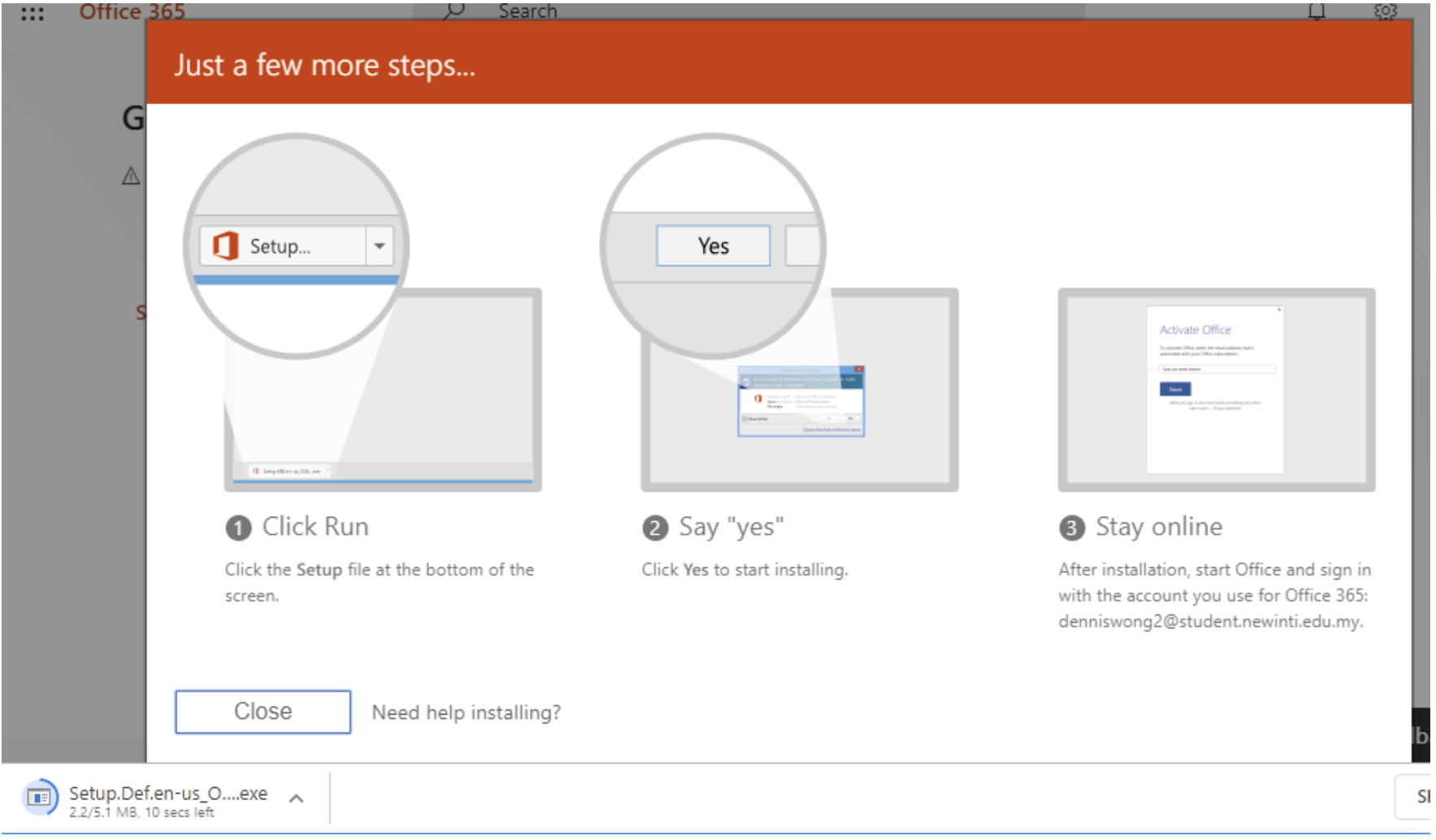Open the downloaded Setup.Def.en-us exe file
1436x840 pixels.
coord(168,793)
